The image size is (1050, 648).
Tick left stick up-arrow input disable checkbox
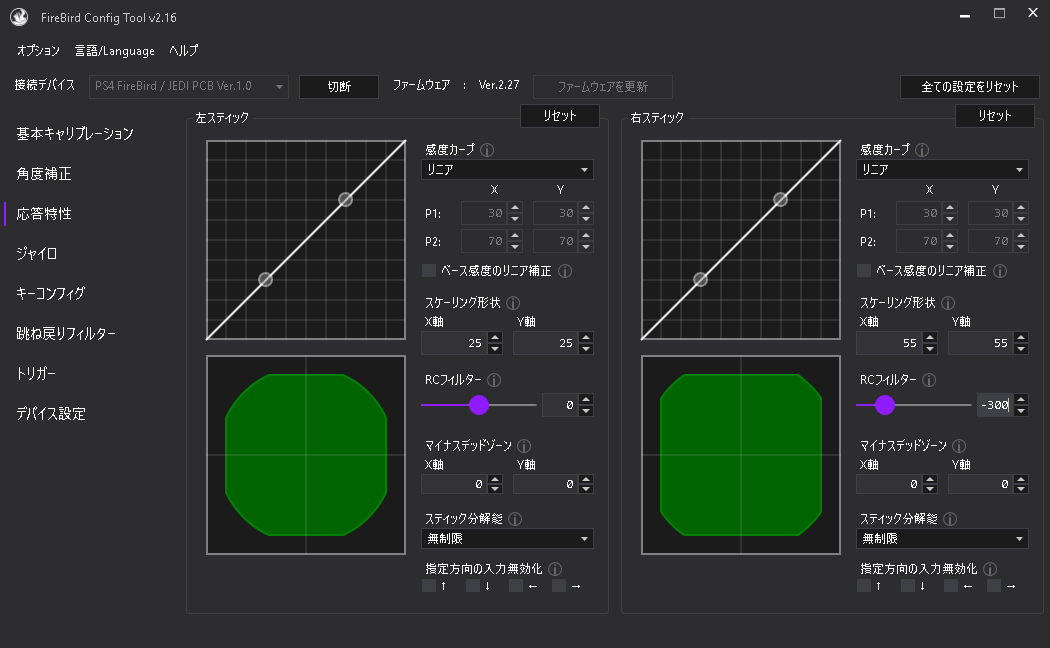pos(429,586)
